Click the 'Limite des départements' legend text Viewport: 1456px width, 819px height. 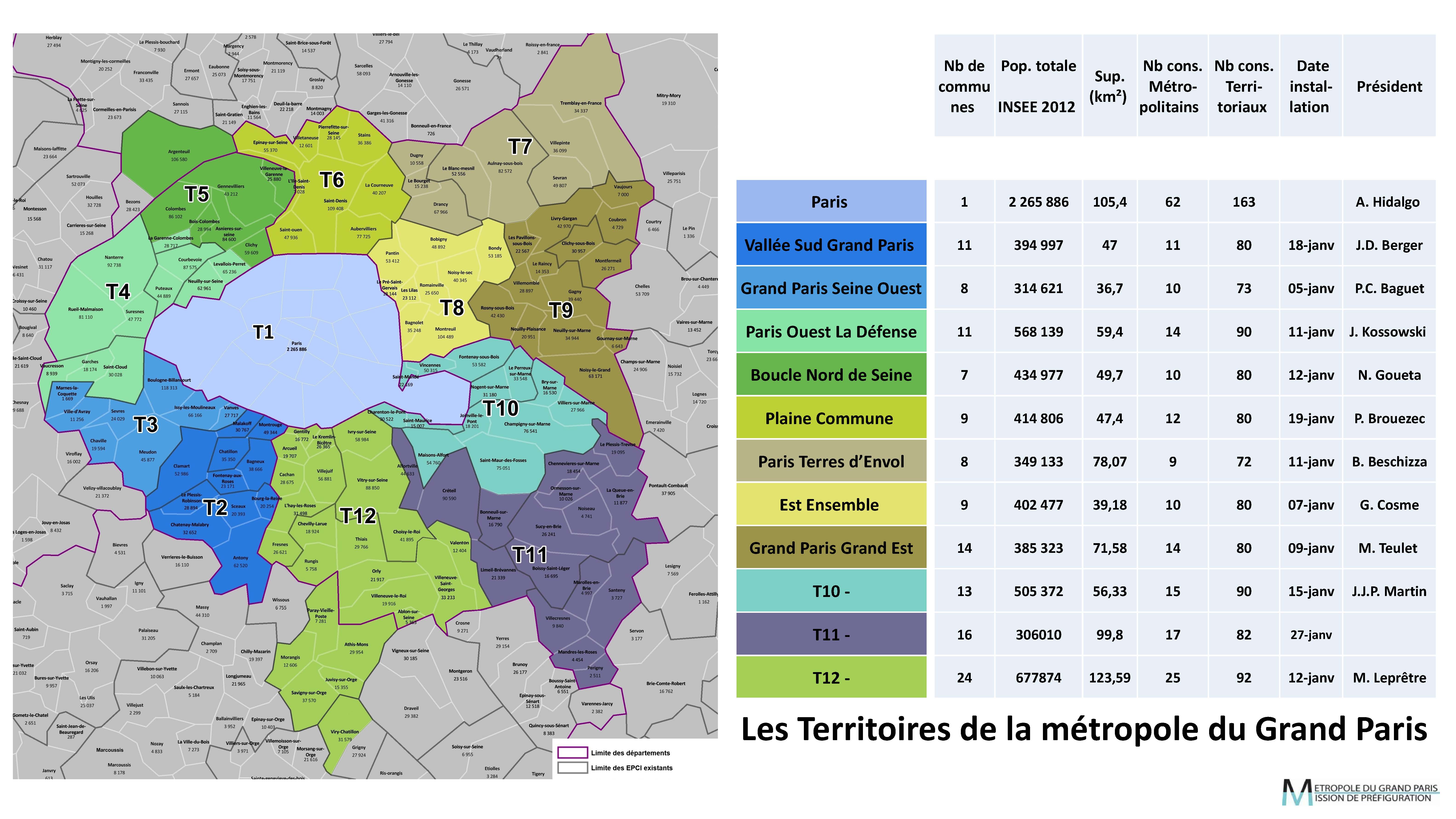pyautogui.click(x=630, y=753)
